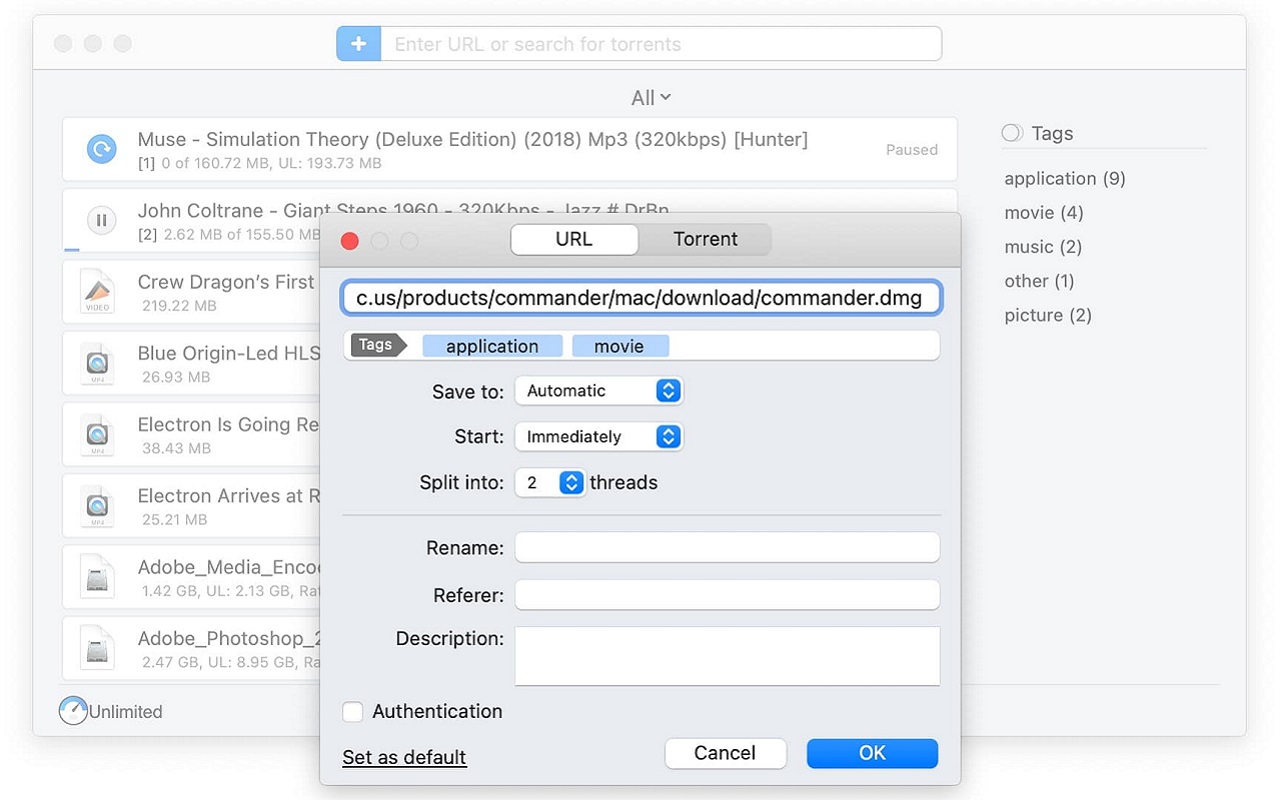Open the Start Immediately dropdown
Image resolution: width=1280 pixels, height=800 pixels.
(x=599, y=437)
